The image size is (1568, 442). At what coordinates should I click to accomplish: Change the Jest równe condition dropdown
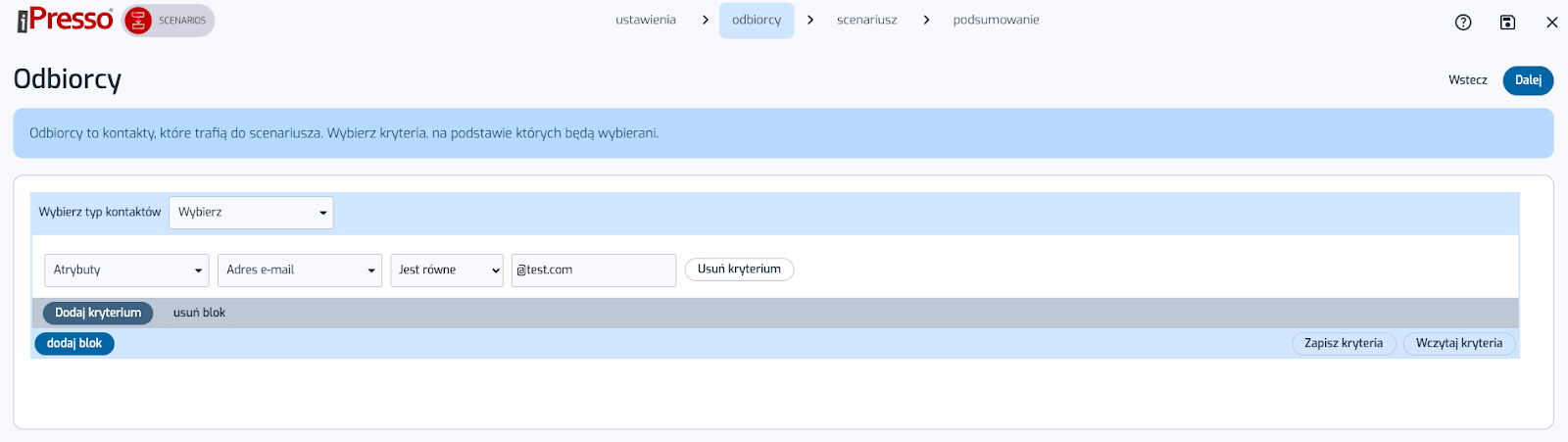tap(446, 270)
